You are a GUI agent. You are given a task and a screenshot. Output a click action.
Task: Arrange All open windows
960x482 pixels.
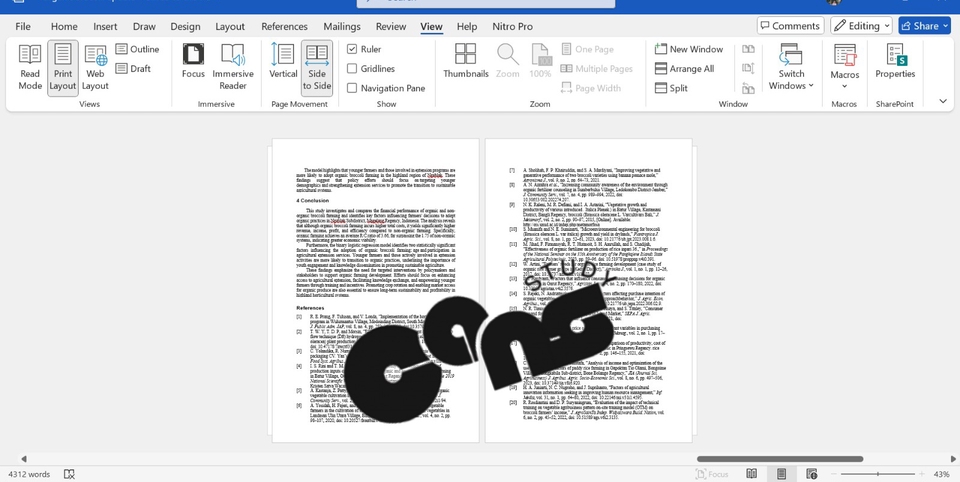[684, 69]
